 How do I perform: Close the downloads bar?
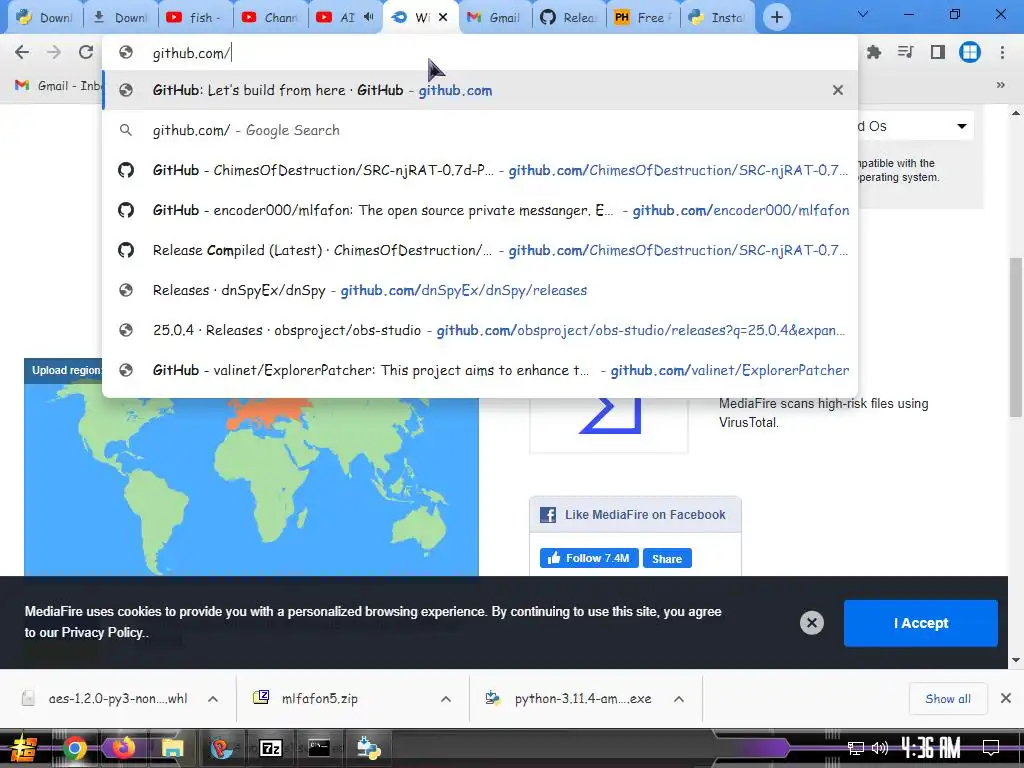point(1006,699)
